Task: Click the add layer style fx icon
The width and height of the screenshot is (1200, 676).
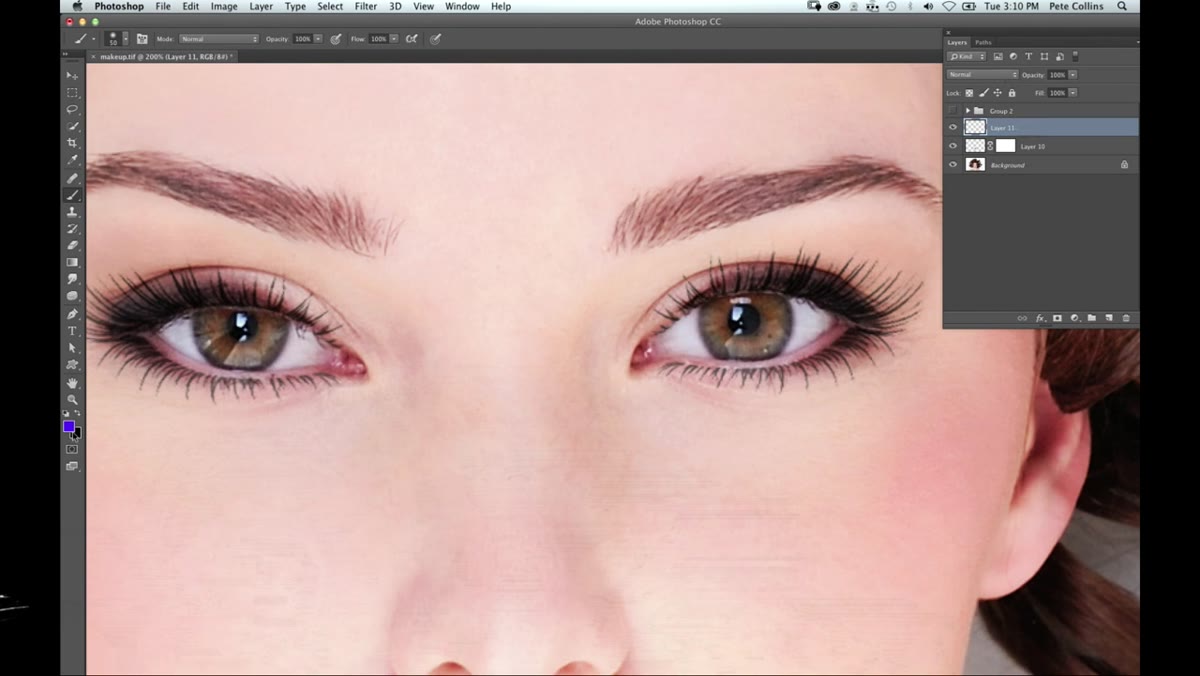Action: (x=1040, y=318)
